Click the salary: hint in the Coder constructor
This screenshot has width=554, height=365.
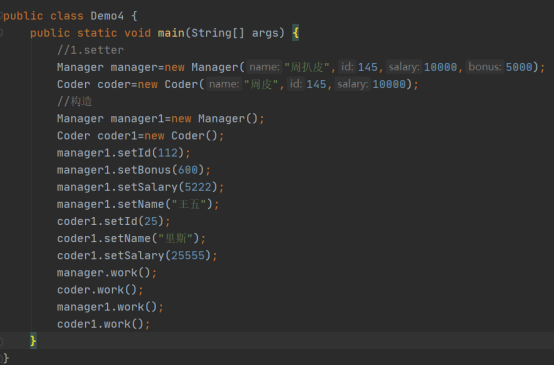(x=352, y=84)
